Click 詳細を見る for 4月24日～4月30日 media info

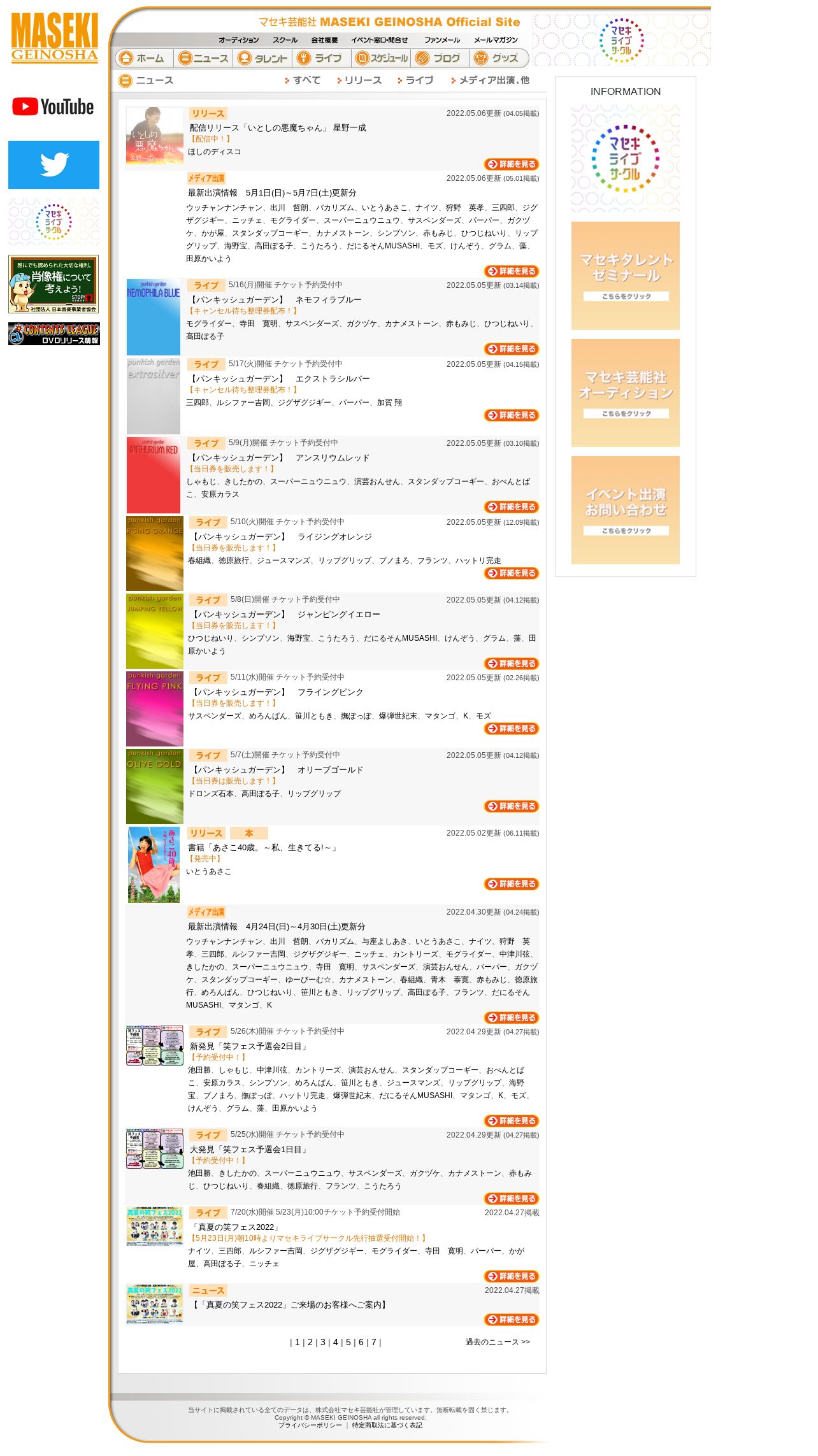pyautogui.click(x=512, y=1018)
